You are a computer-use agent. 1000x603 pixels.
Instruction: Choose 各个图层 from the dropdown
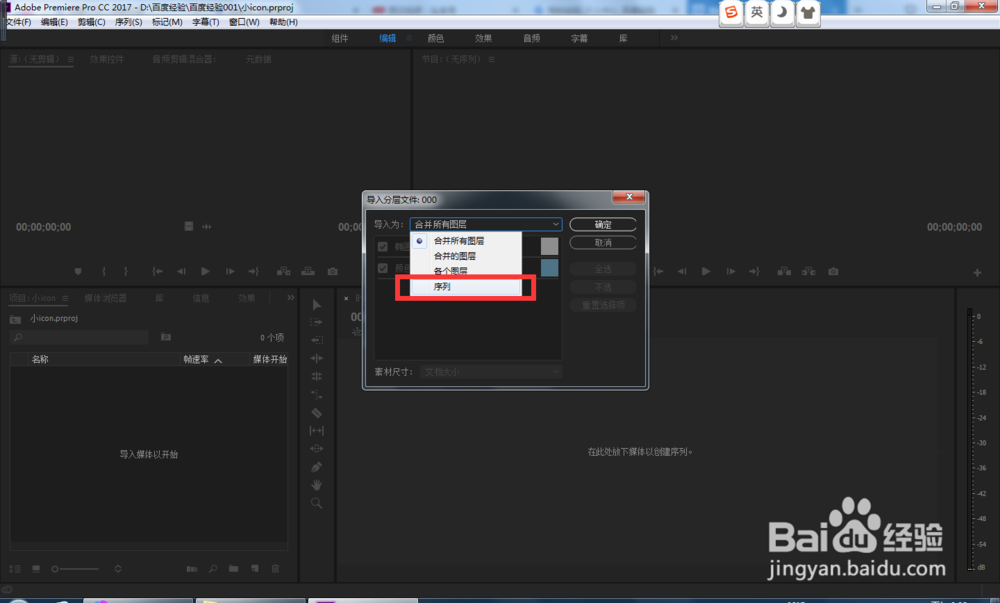tap(450, 271)
